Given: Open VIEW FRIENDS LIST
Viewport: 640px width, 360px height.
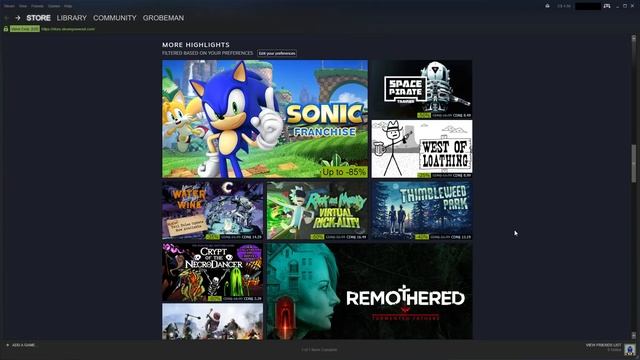Looking at the screenshot, I should point(603,345).
